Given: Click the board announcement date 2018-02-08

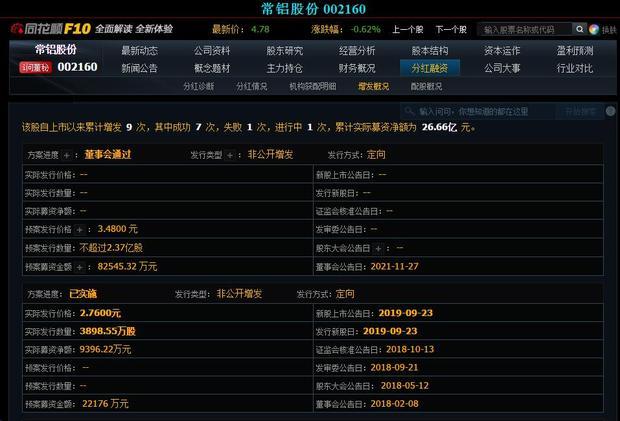Looking at the screenshot, I should pos(394,404).
